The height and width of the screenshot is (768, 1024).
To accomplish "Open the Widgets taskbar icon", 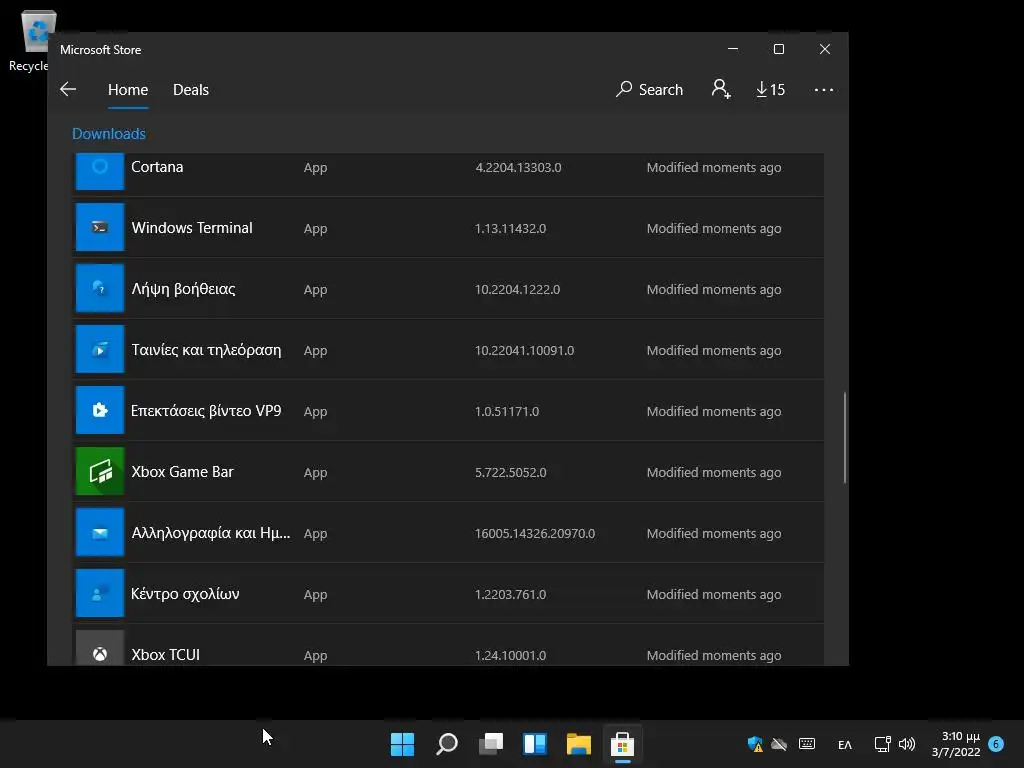I will [x=535, y=744].
